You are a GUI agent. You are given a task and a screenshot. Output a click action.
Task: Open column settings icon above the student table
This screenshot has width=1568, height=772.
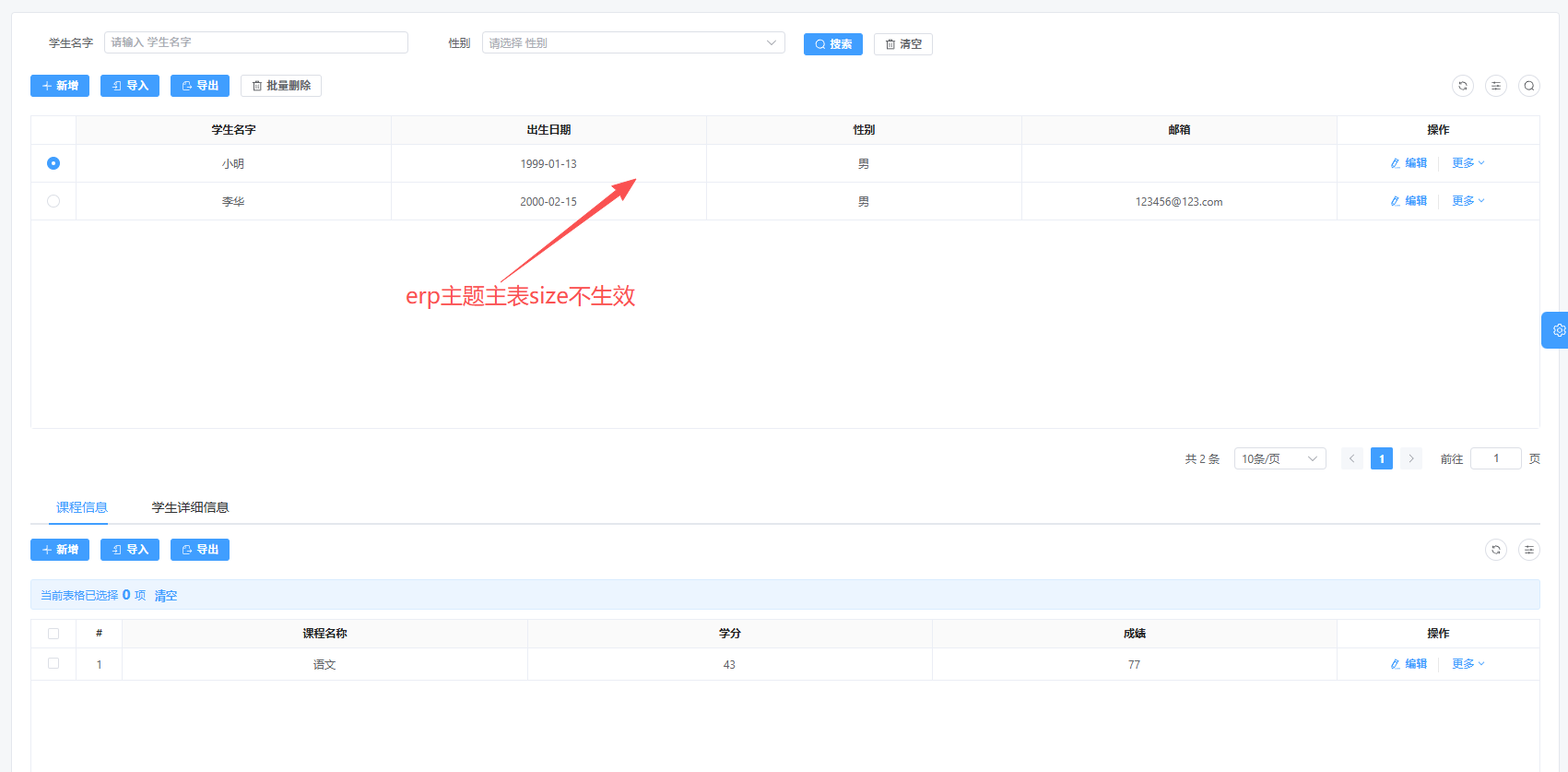[x=1495, y=86]
